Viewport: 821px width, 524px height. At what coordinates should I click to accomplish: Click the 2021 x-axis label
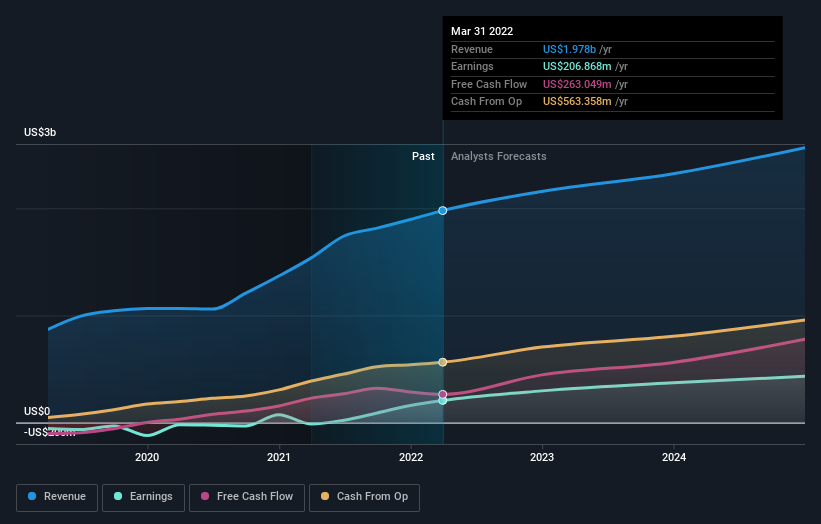click(279, 458)
